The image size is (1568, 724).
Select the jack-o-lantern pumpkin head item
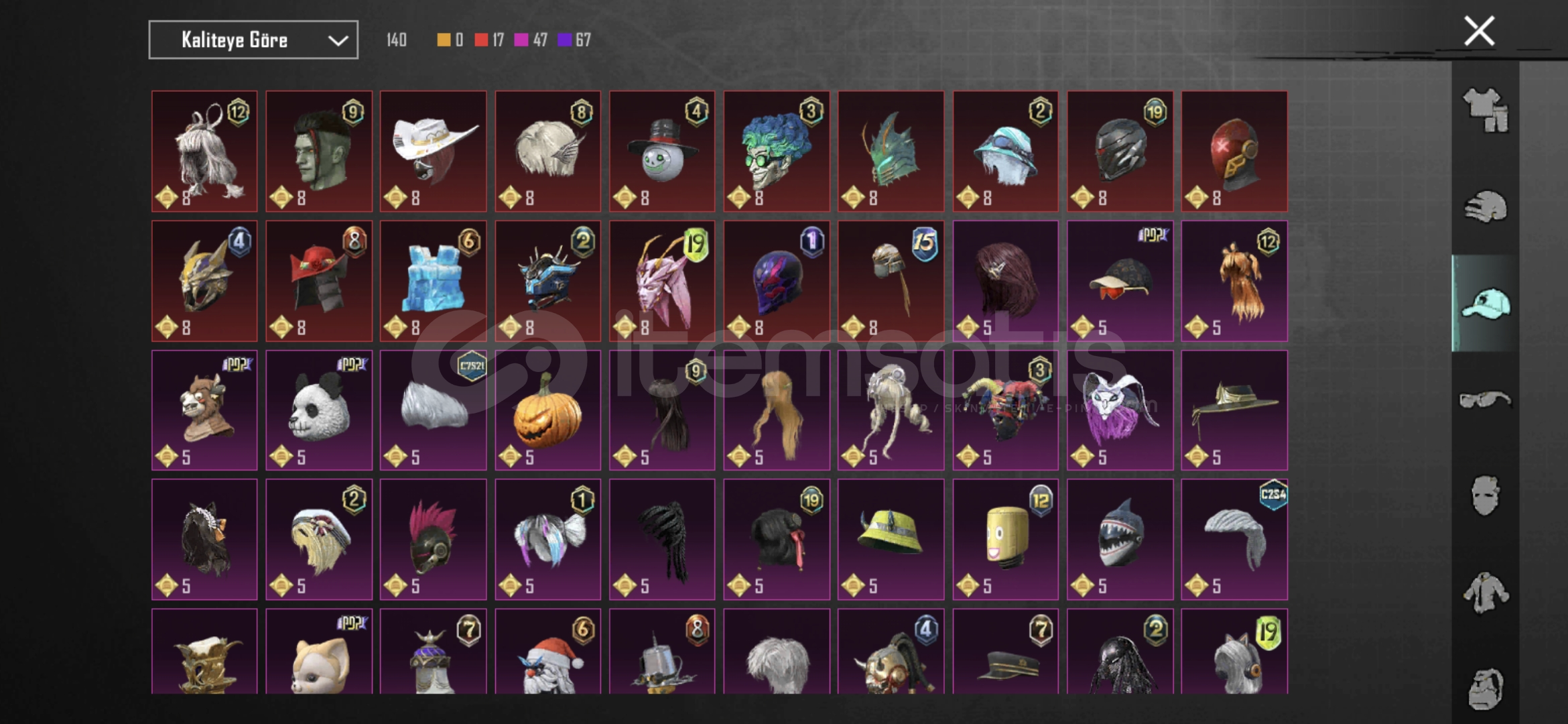pyautogui.click(x=548, y=410)
